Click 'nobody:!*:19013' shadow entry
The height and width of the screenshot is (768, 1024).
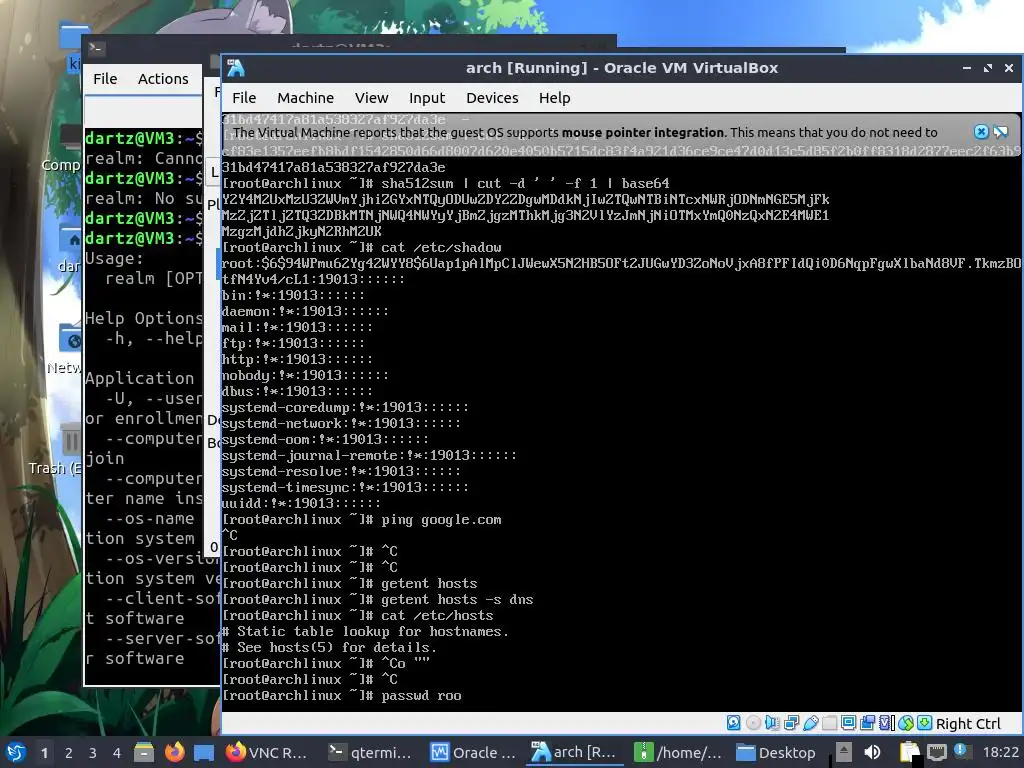(x=305, y=376)
